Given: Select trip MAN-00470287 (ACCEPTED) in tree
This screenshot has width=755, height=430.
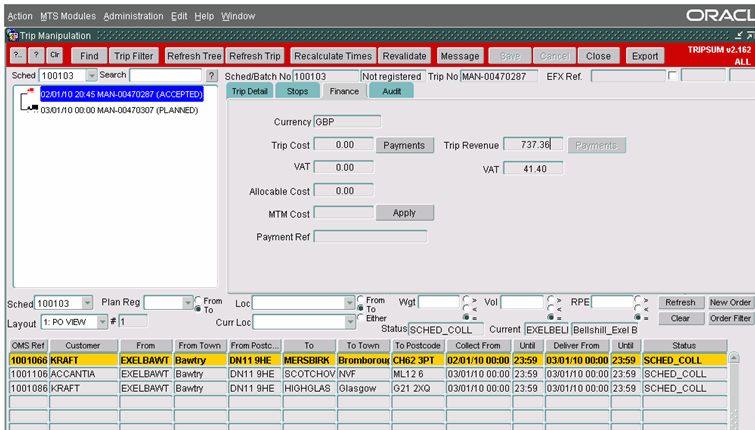Looking at the screenshot, I should [121, 94].
